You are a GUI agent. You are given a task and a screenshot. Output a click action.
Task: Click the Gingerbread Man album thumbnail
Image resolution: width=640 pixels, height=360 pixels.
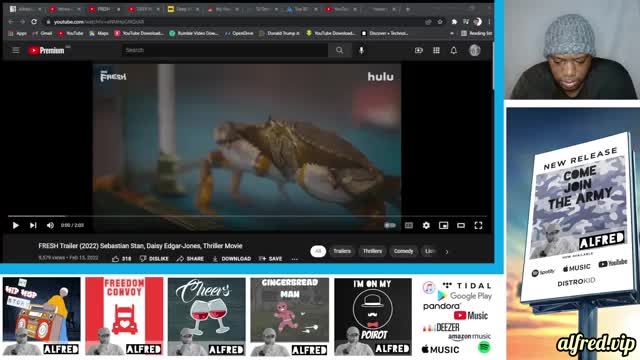click(289, 316)
